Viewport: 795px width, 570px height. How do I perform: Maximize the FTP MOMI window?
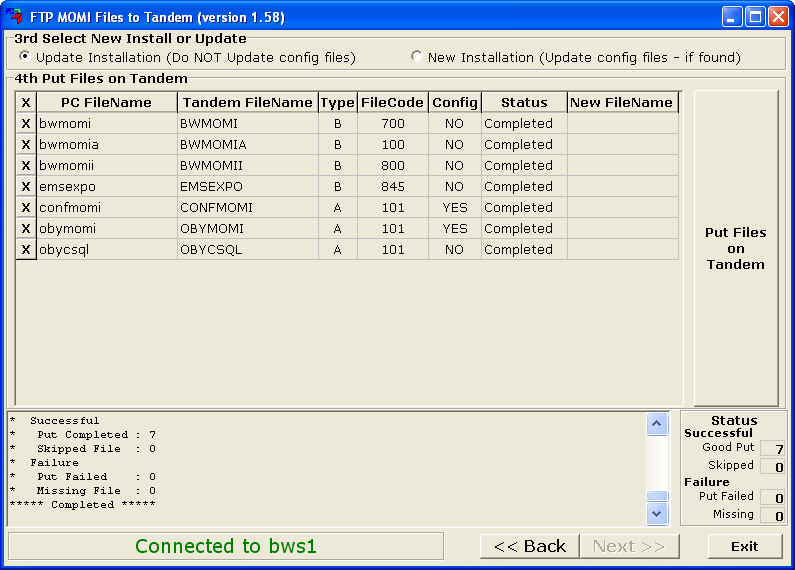755,16
